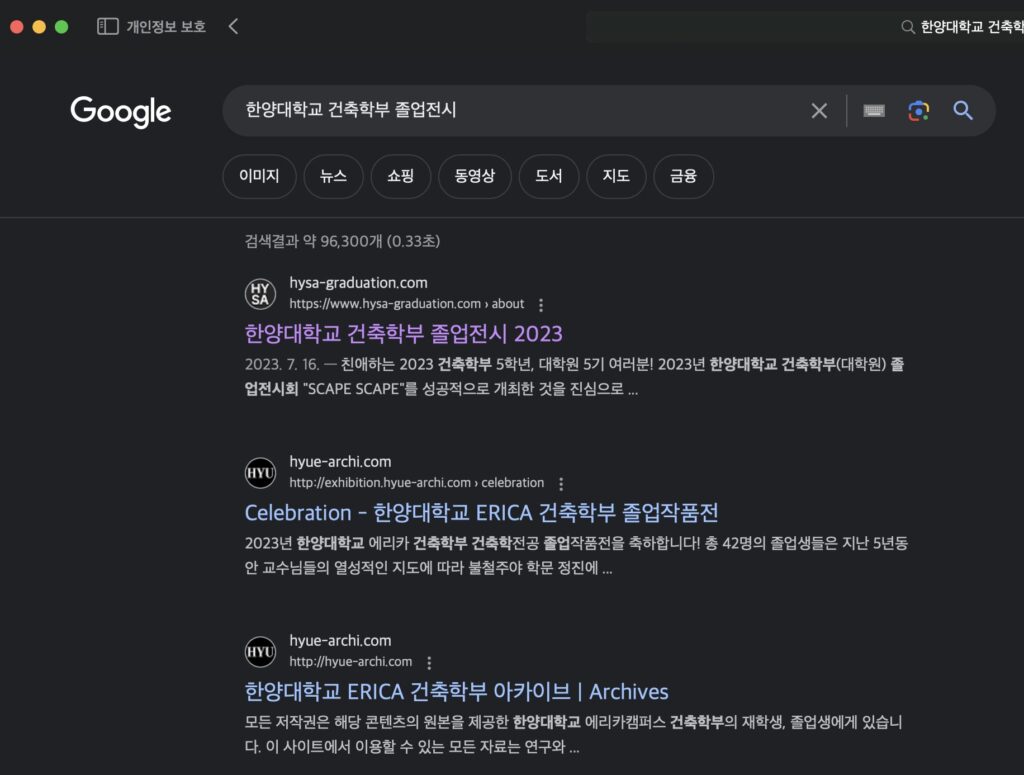Switch to the 뉴스 filter tab
This screenshot has width=1024, height=775.
[x=333, y=176]
